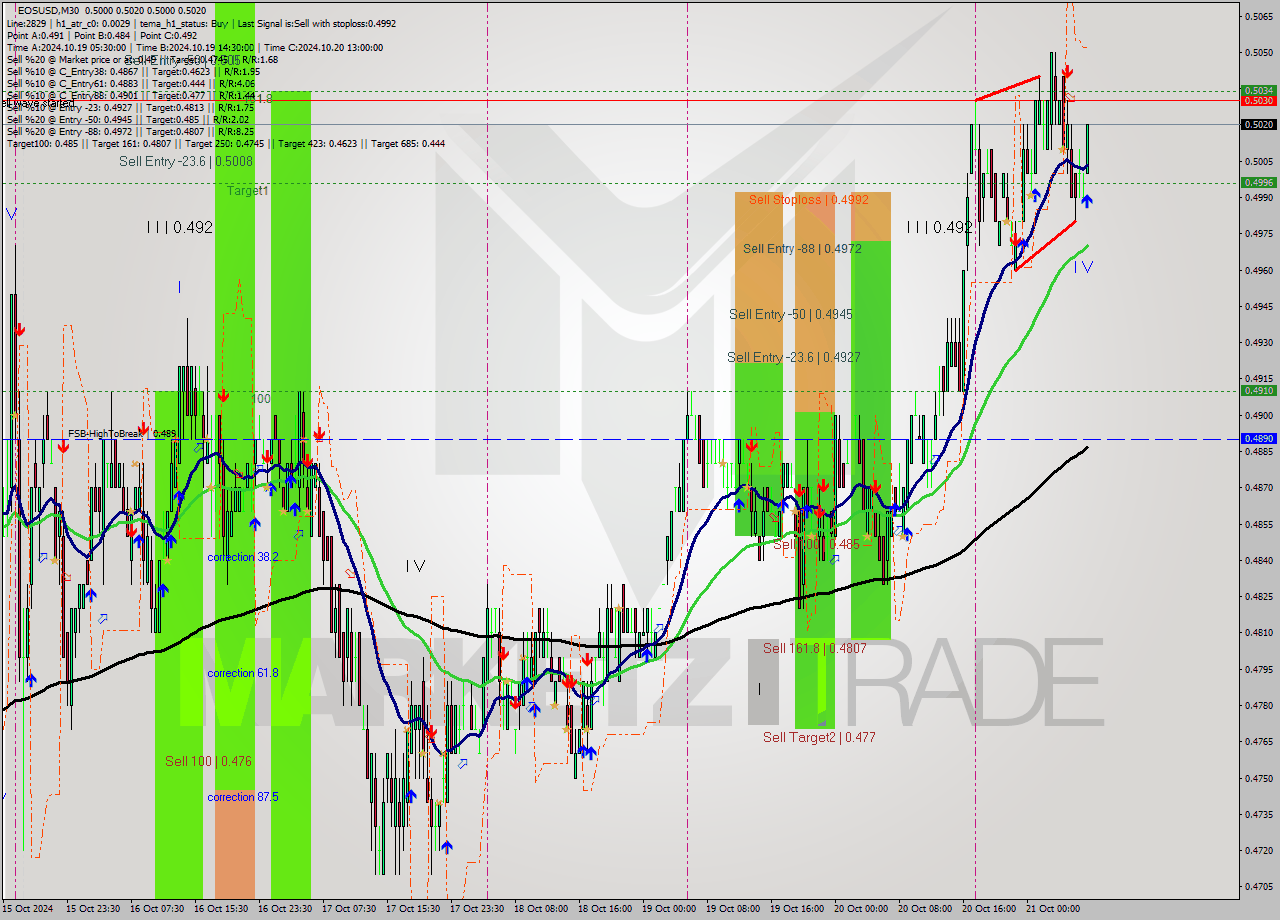
Task: Click the 'Sell 100 | 0.476' label
Action: tap(208, 761)
